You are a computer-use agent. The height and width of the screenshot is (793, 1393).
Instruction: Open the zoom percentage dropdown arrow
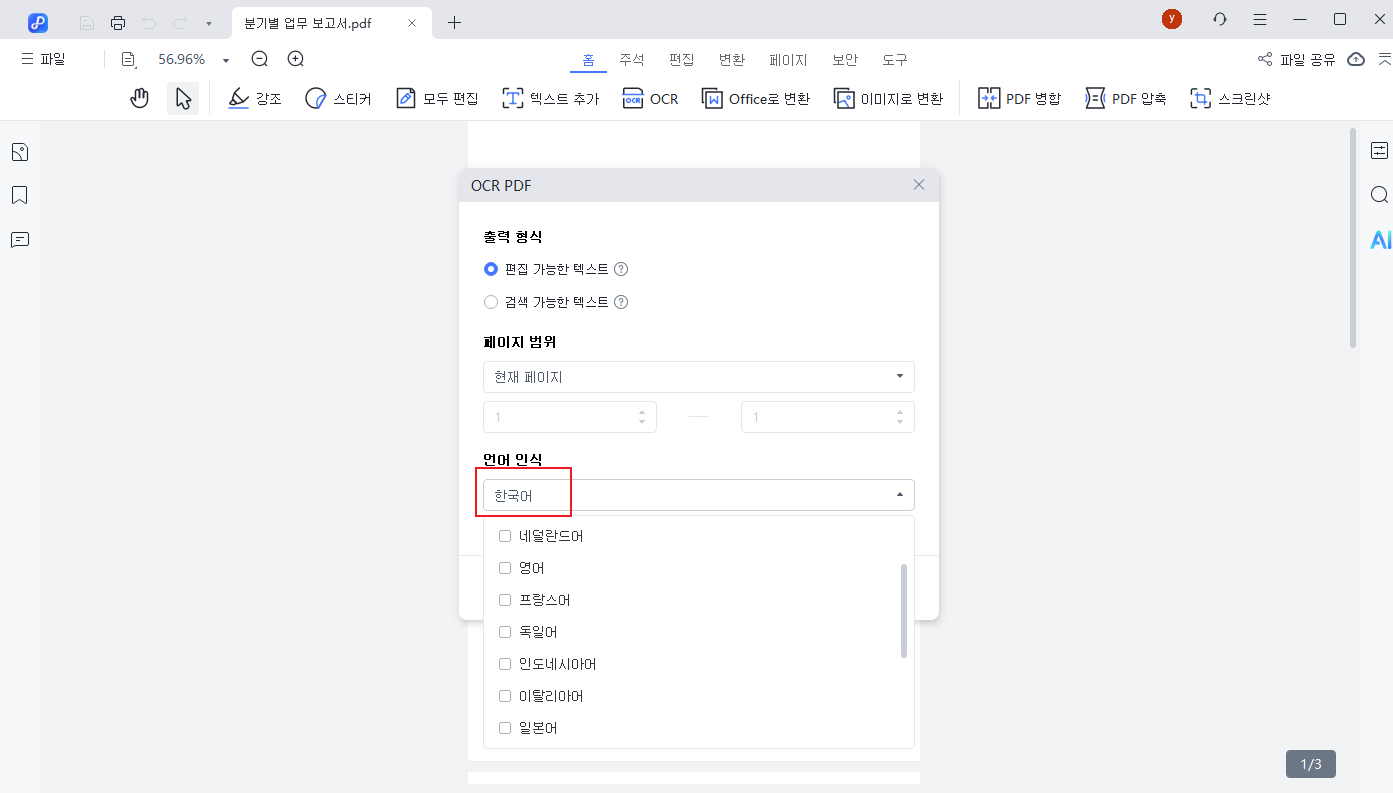point(226,60)
